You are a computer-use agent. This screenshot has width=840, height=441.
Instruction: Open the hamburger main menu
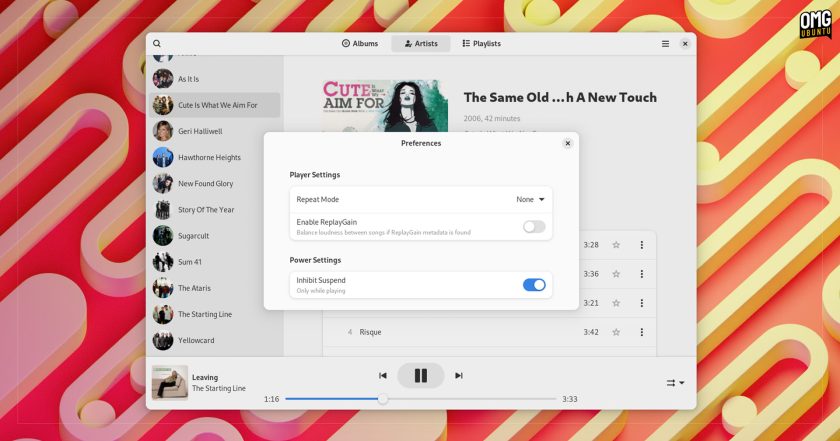pos(665,44)
